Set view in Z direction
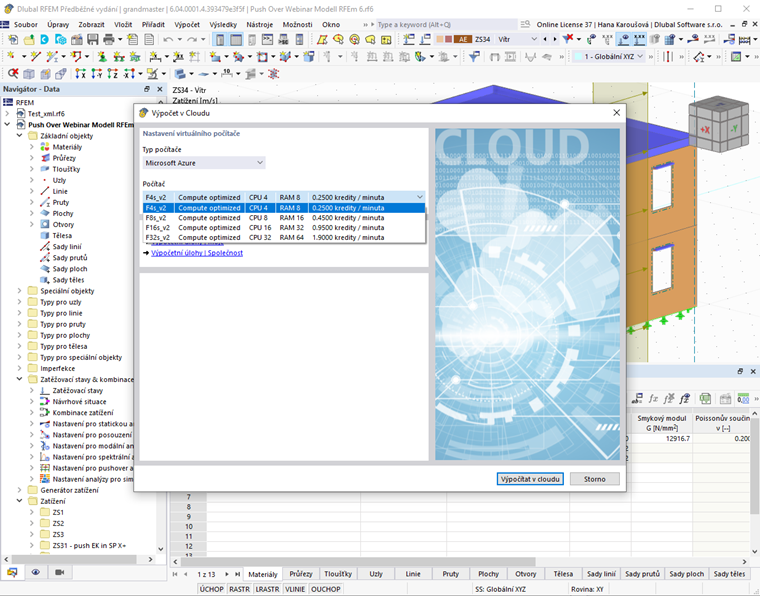The image size is (760, 596). pos(112,74)
